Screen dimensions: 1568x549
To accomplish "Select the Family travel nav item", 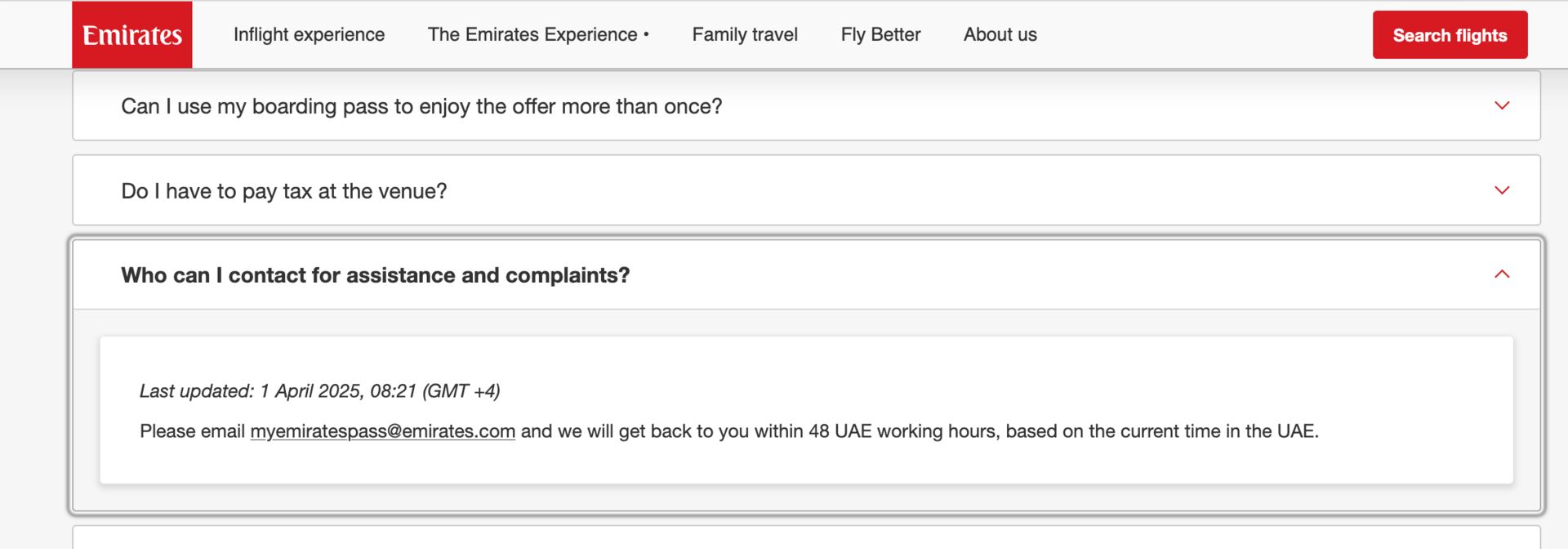I will [x=745, y=34].
